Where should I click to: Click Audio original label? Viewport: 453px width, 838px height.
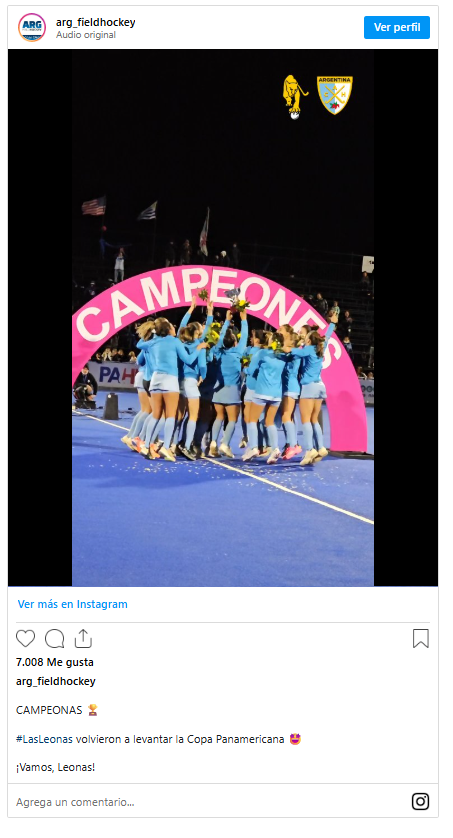[86, 35]
